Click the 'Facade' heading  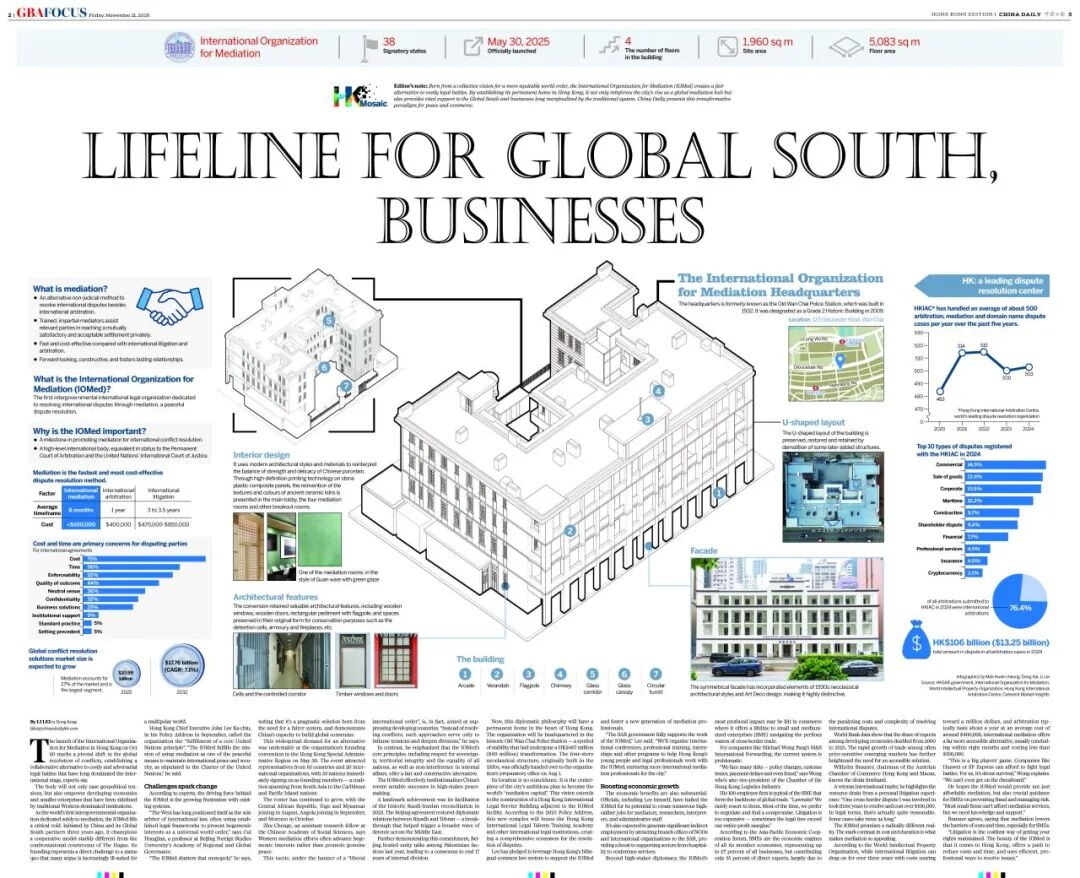click(704, 551)
